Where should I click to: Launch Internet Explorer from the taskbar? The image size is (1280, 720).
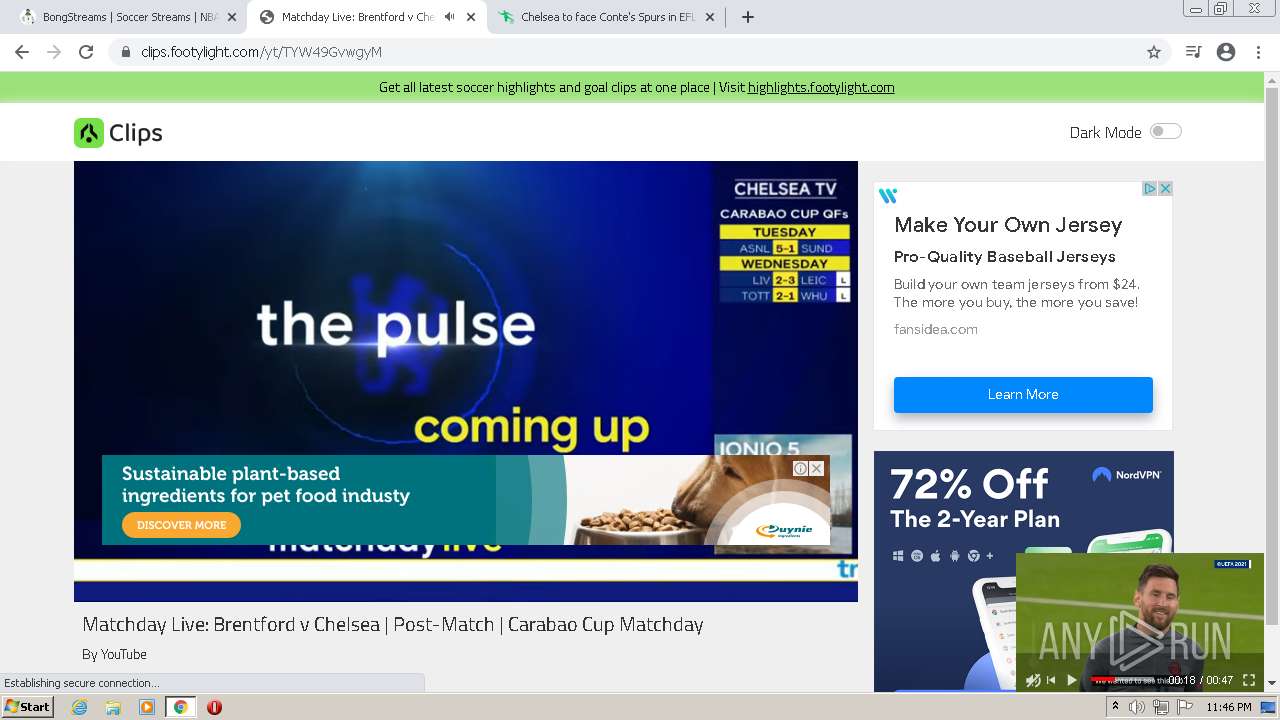click(x=80, y=707)
